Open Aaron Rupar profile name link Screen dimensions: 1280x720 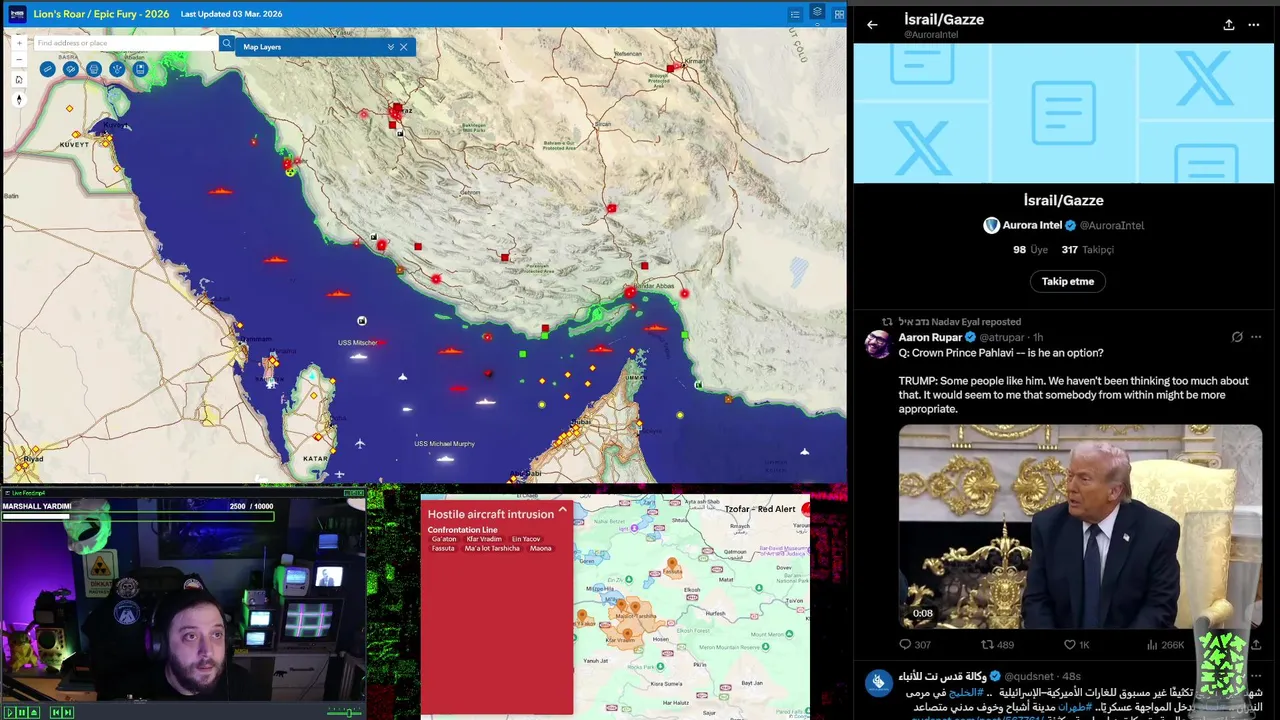pyautogui.click(x=930, y=338)
